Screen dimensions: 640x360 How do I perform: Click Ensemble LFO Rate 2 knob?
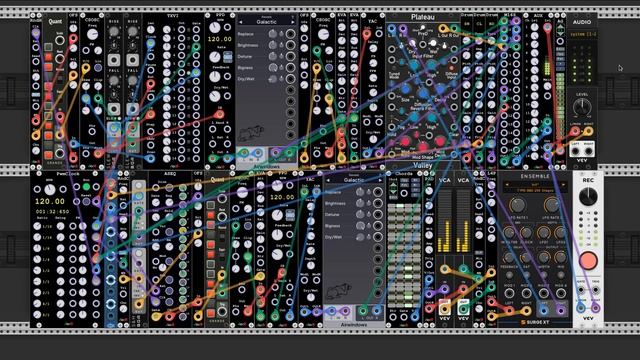[552, 204]
